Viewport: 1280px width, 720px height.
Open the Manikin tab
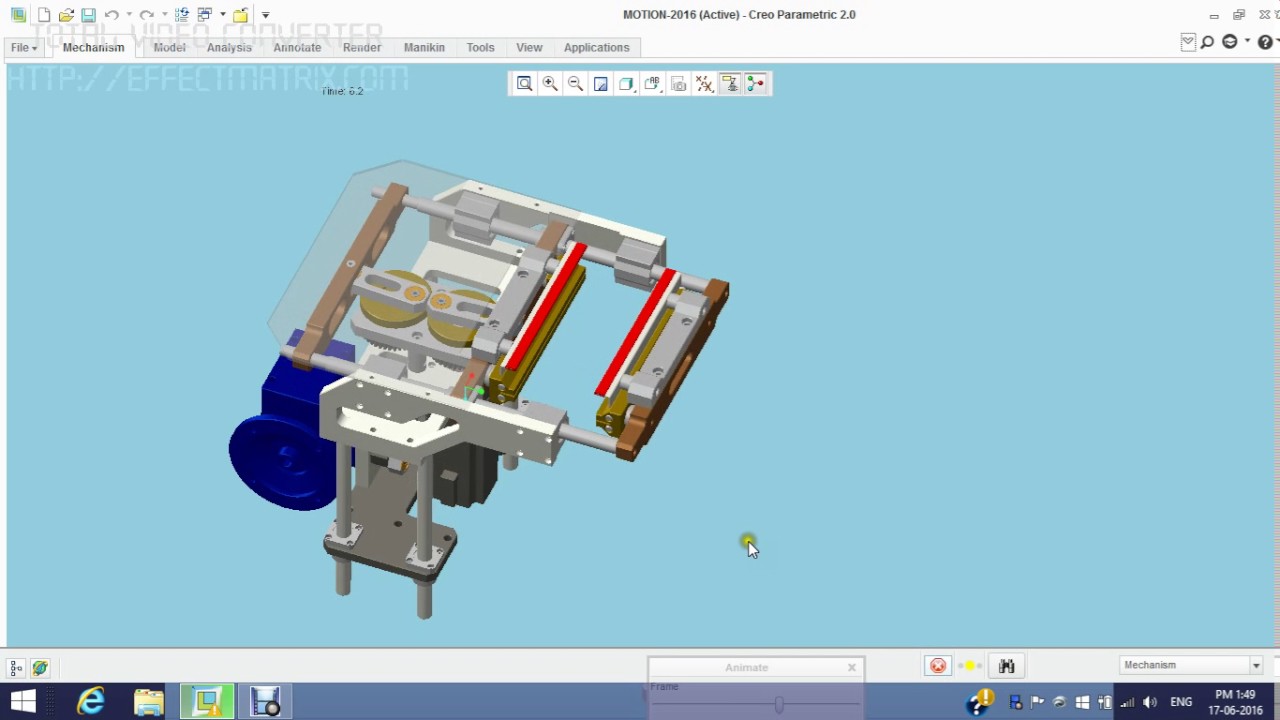424,47
